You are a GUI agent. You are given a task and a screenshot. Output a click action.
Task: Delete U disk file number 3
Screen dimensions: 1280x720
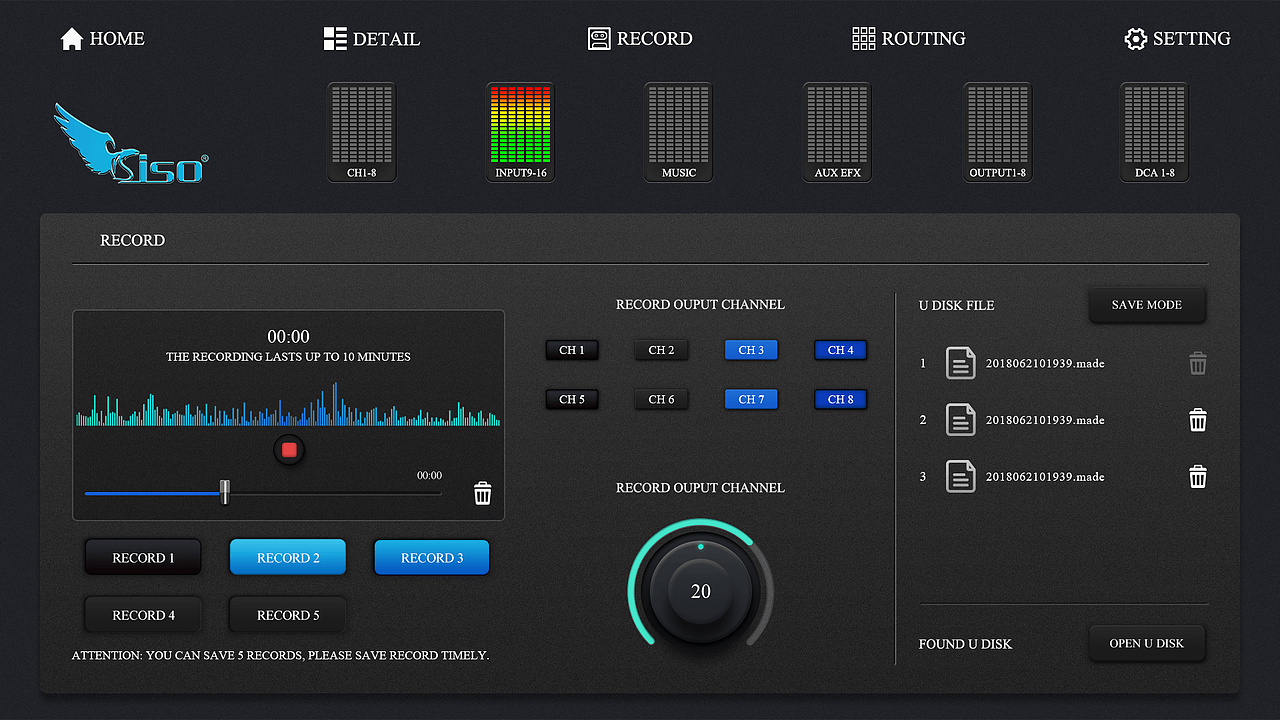pos(1198,477)
